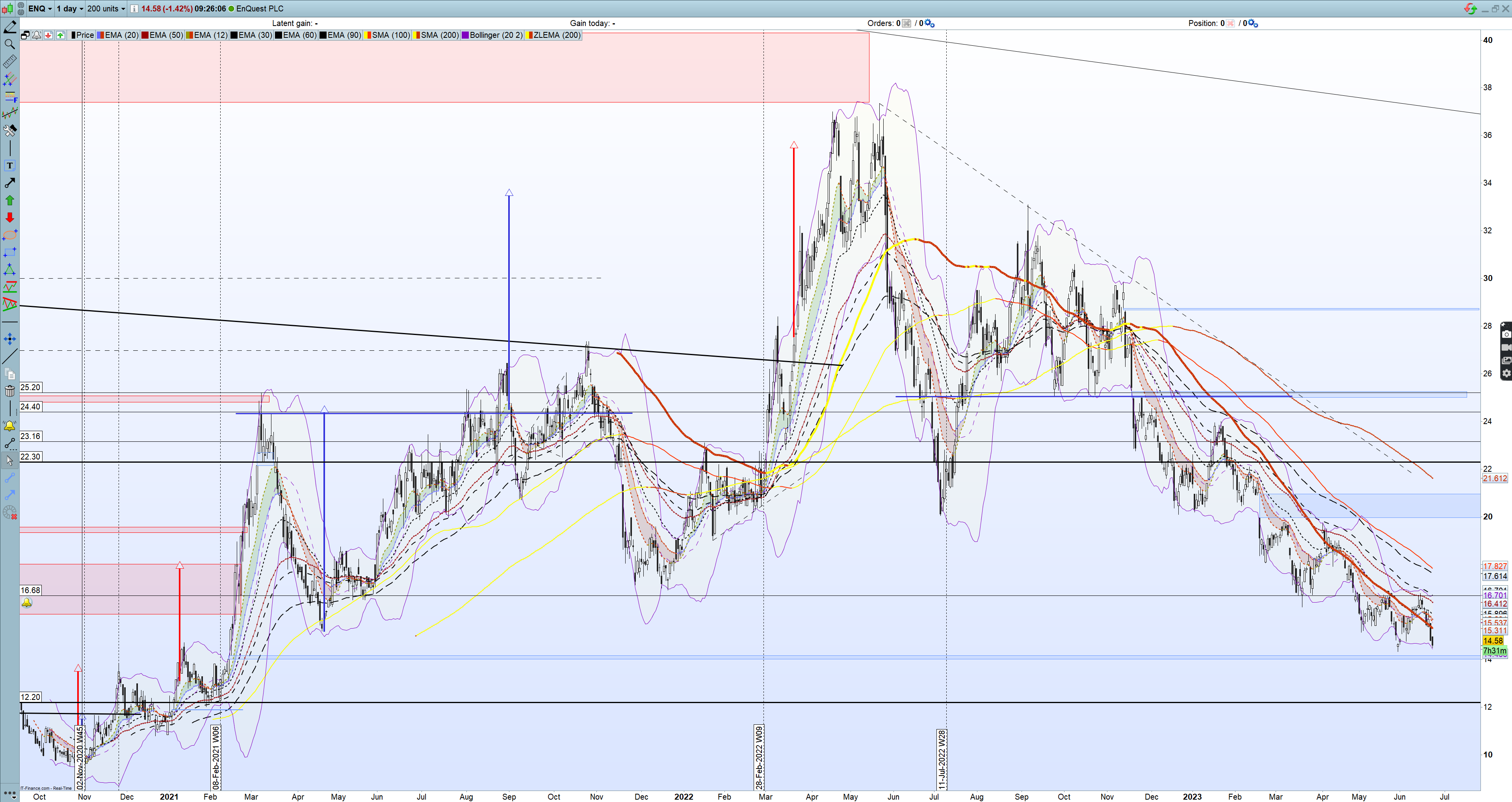Select the regression line tool
1512x802 pixels.
(9, 113)
